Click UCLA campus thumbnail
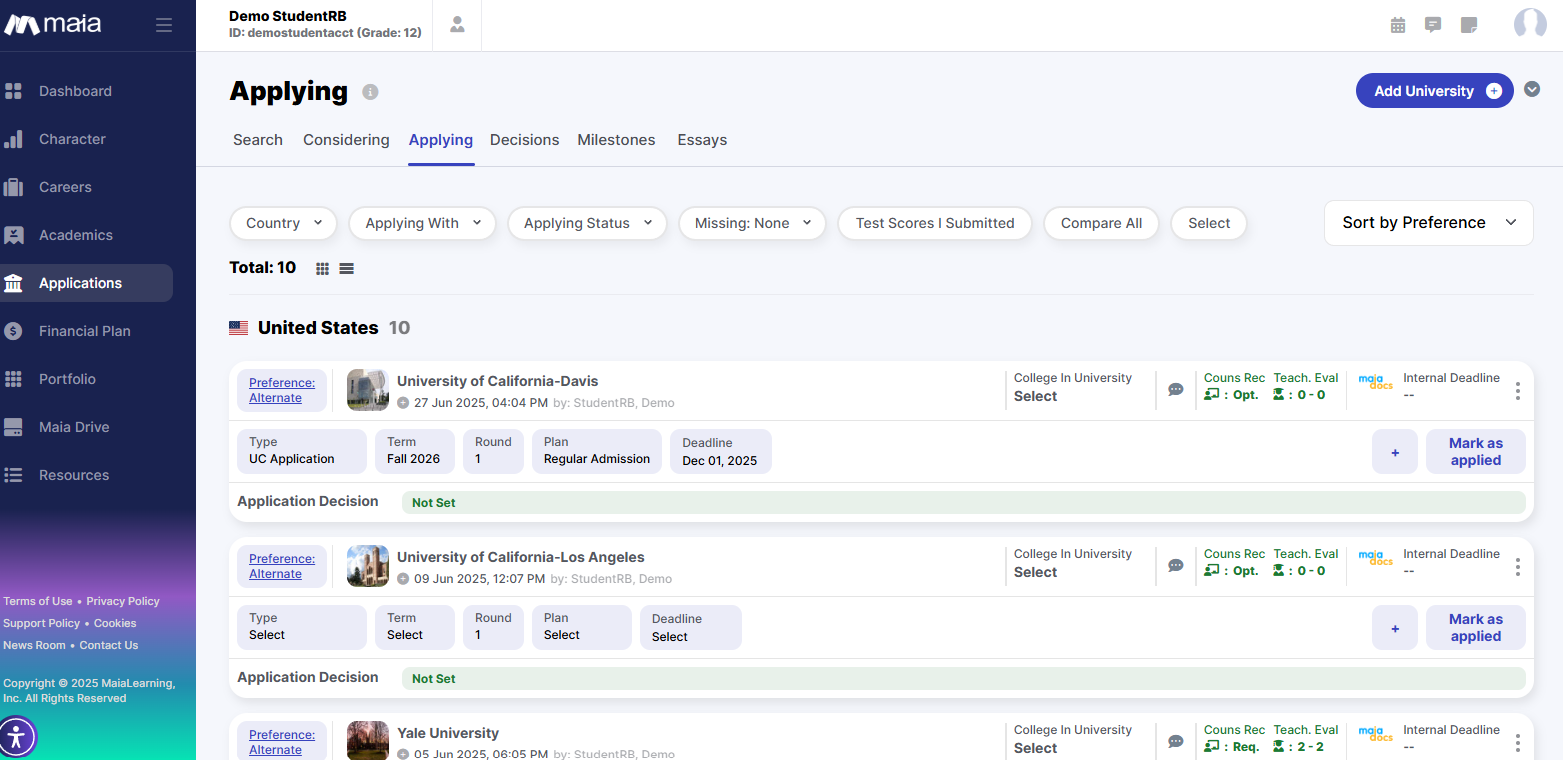This screenshot has width=1563, height=760. 368,566
